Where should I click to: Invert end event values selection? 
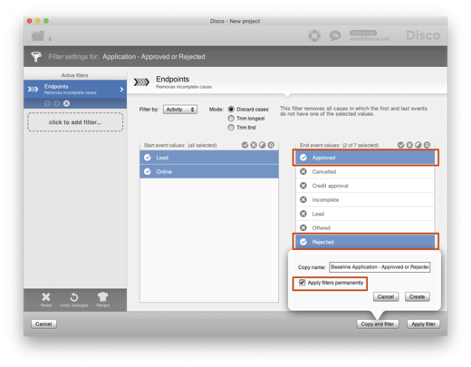click(x=418, y=145)
